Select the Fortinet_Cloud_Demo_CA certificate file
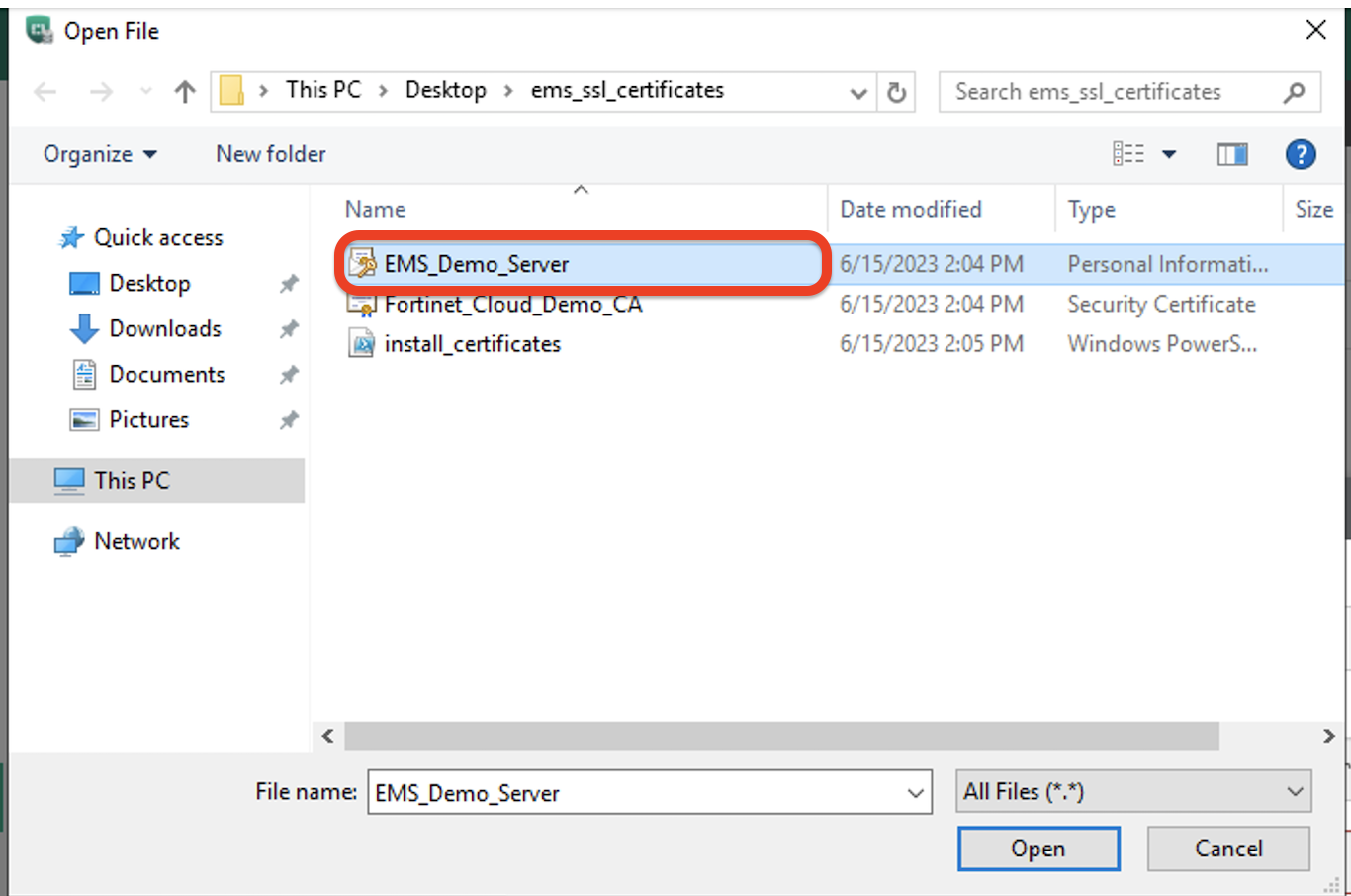The image size is (1351, 896). 513,305
